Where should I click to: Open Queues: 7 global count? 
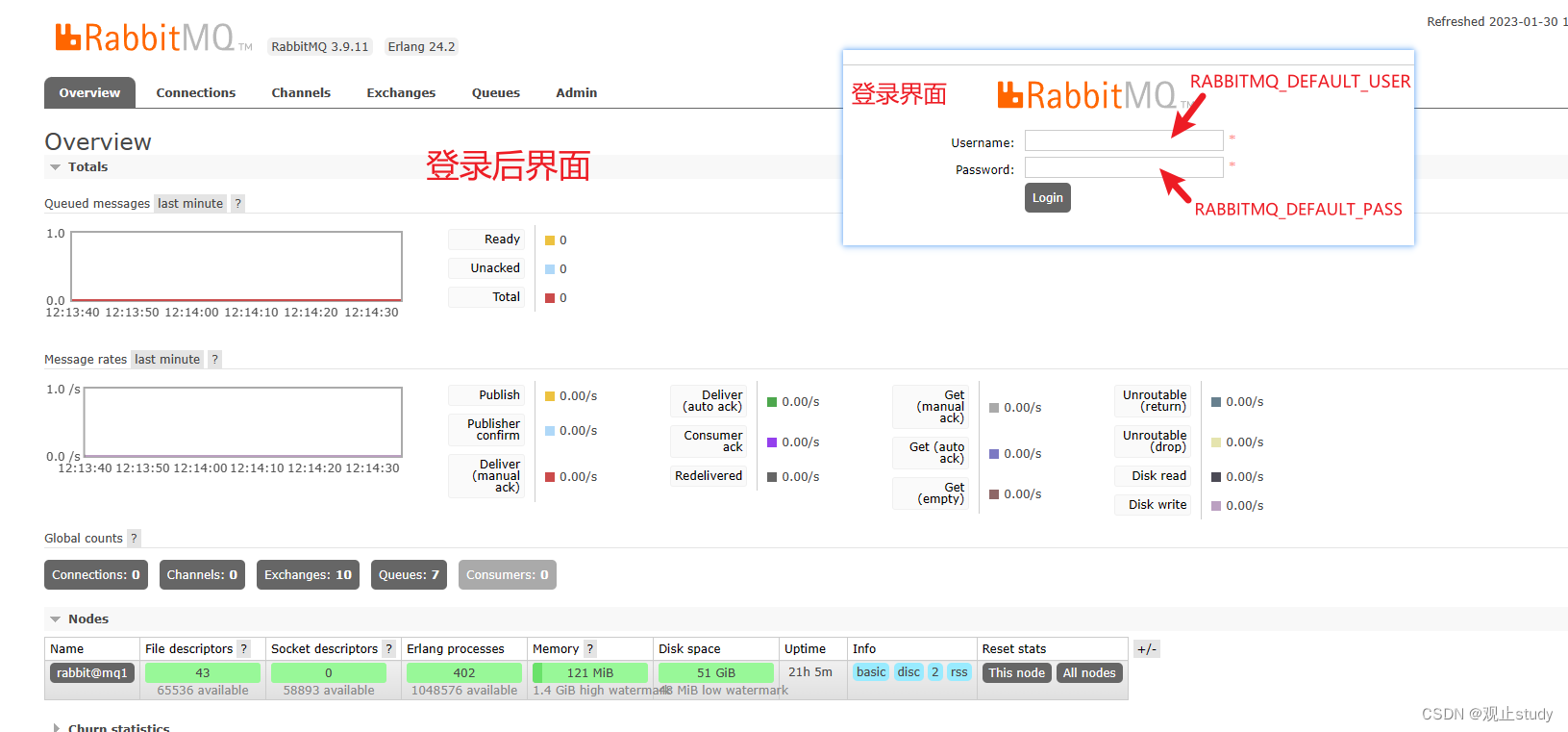tap(409, 574)
